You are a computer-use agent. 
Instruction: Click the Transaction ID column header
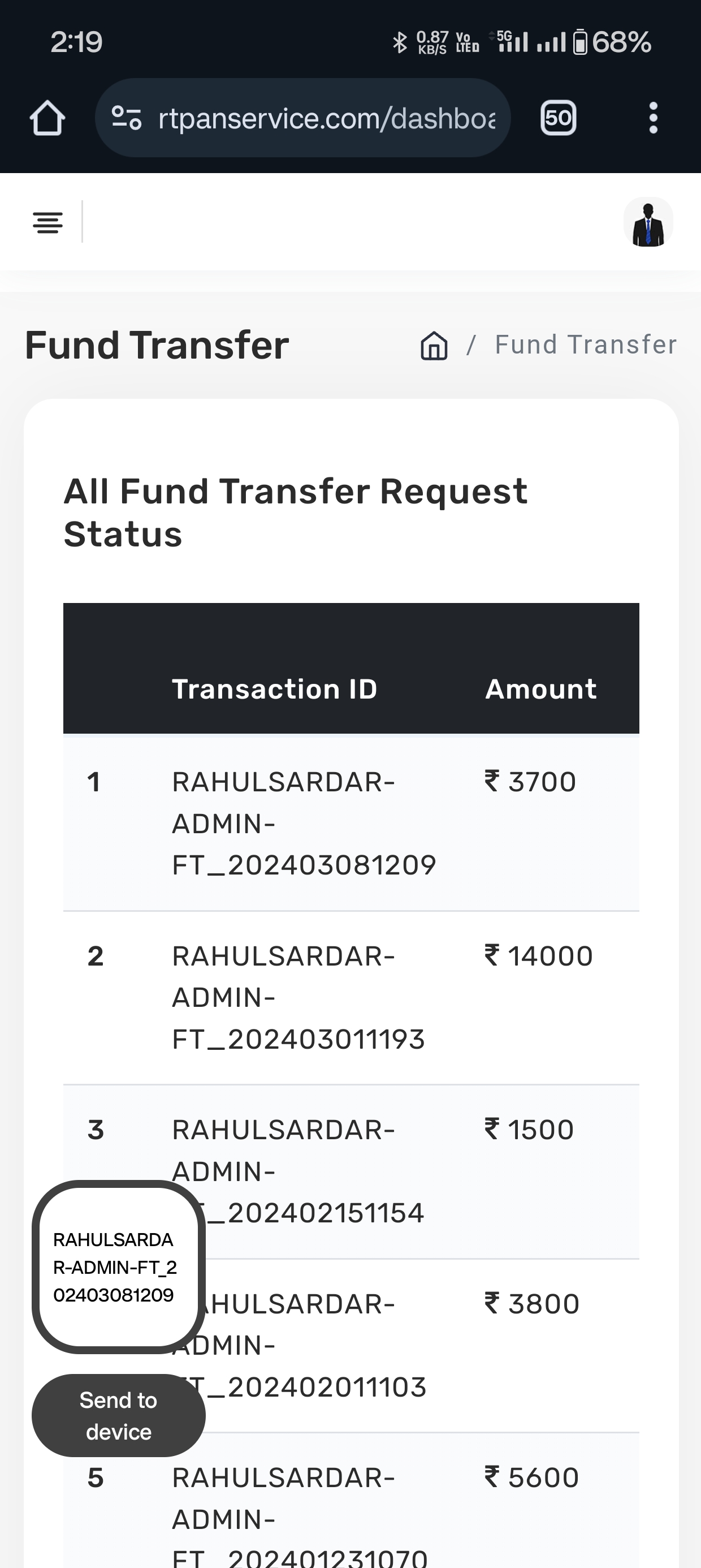[274, 689]
